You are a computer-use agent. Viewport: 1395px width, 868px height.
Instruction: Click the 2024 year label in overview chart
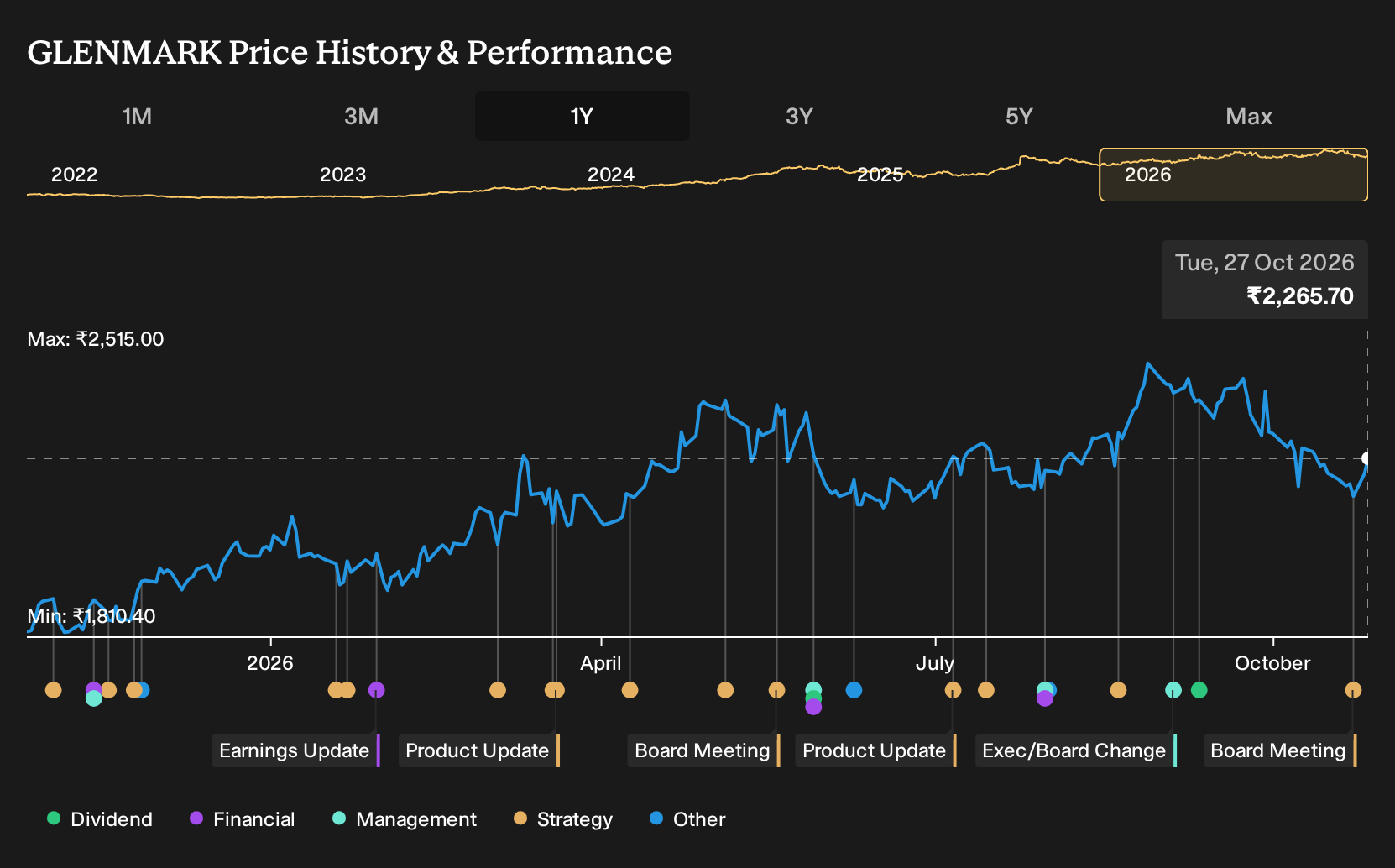coord(611,175)
